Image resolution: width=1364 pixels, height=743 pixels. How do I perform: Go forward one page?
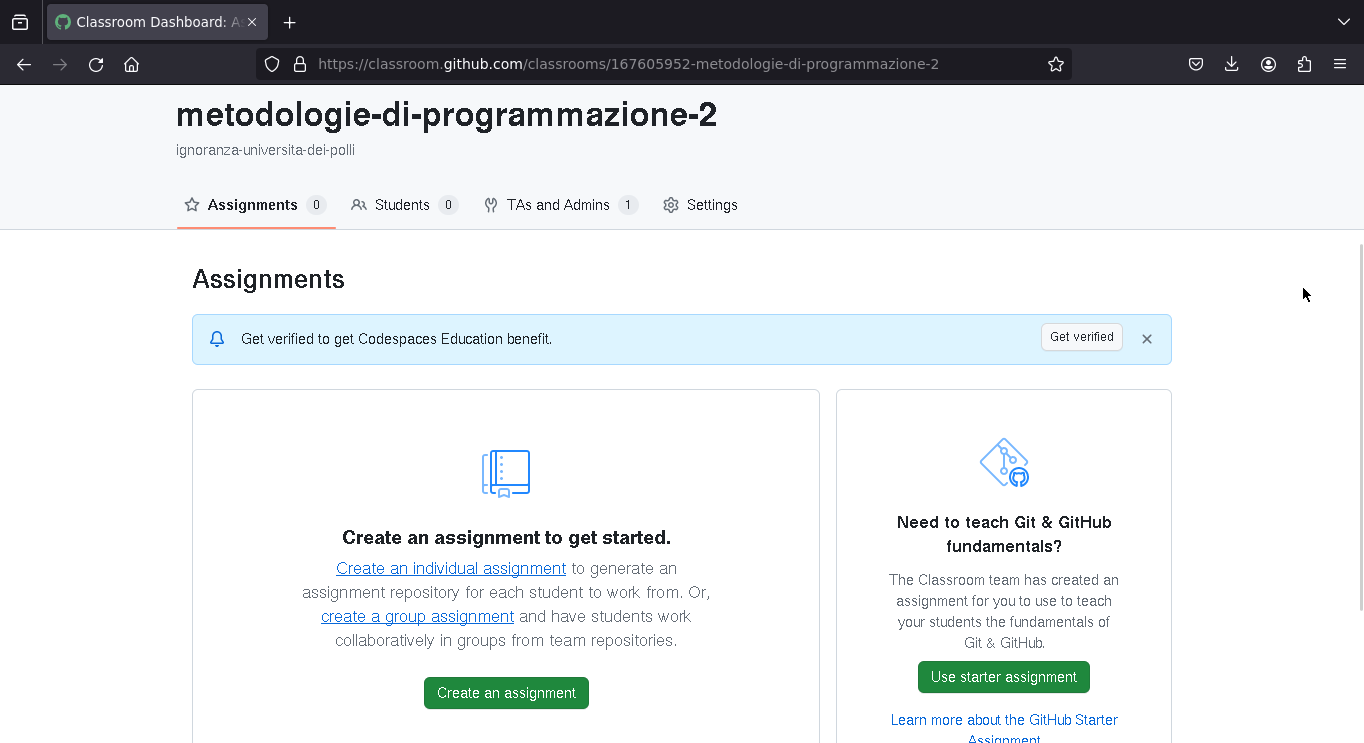point(60,64)
